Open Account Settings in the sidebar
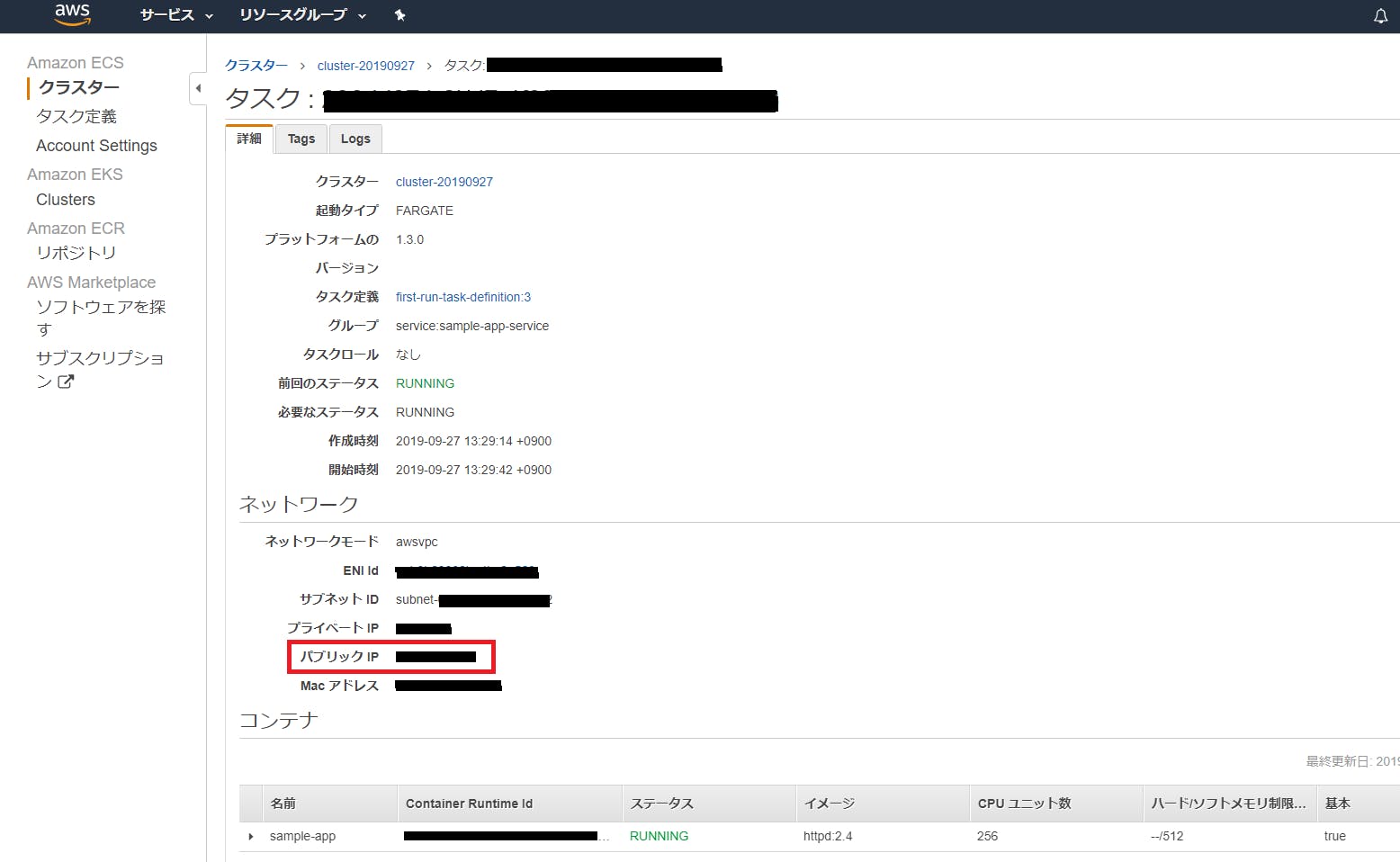1400x862 pixels. click(x=96, y=146)
